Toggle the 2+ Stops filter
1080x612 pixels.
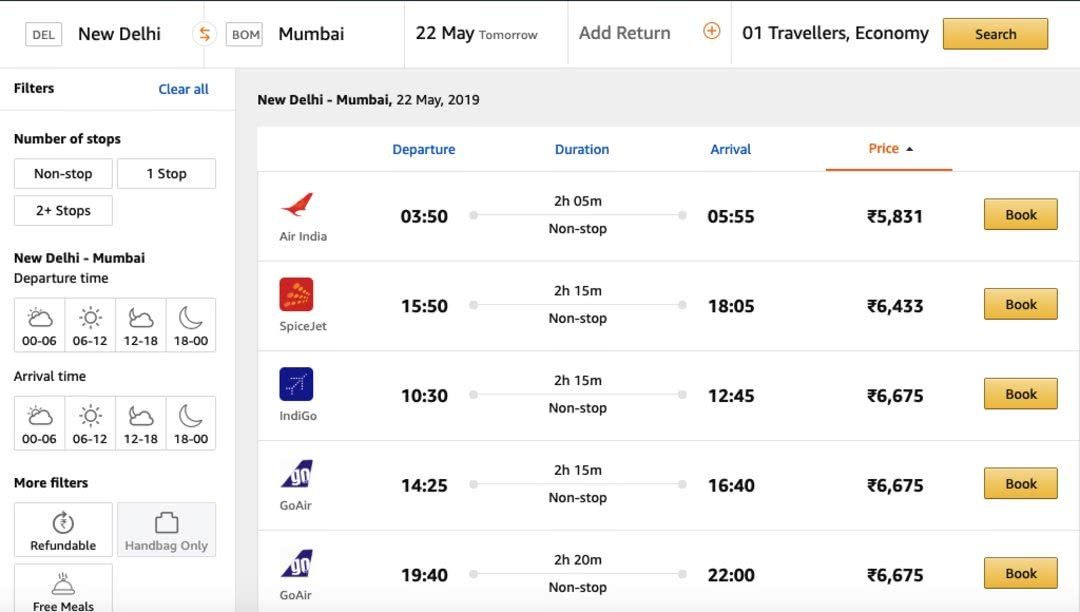pos(63,211)
